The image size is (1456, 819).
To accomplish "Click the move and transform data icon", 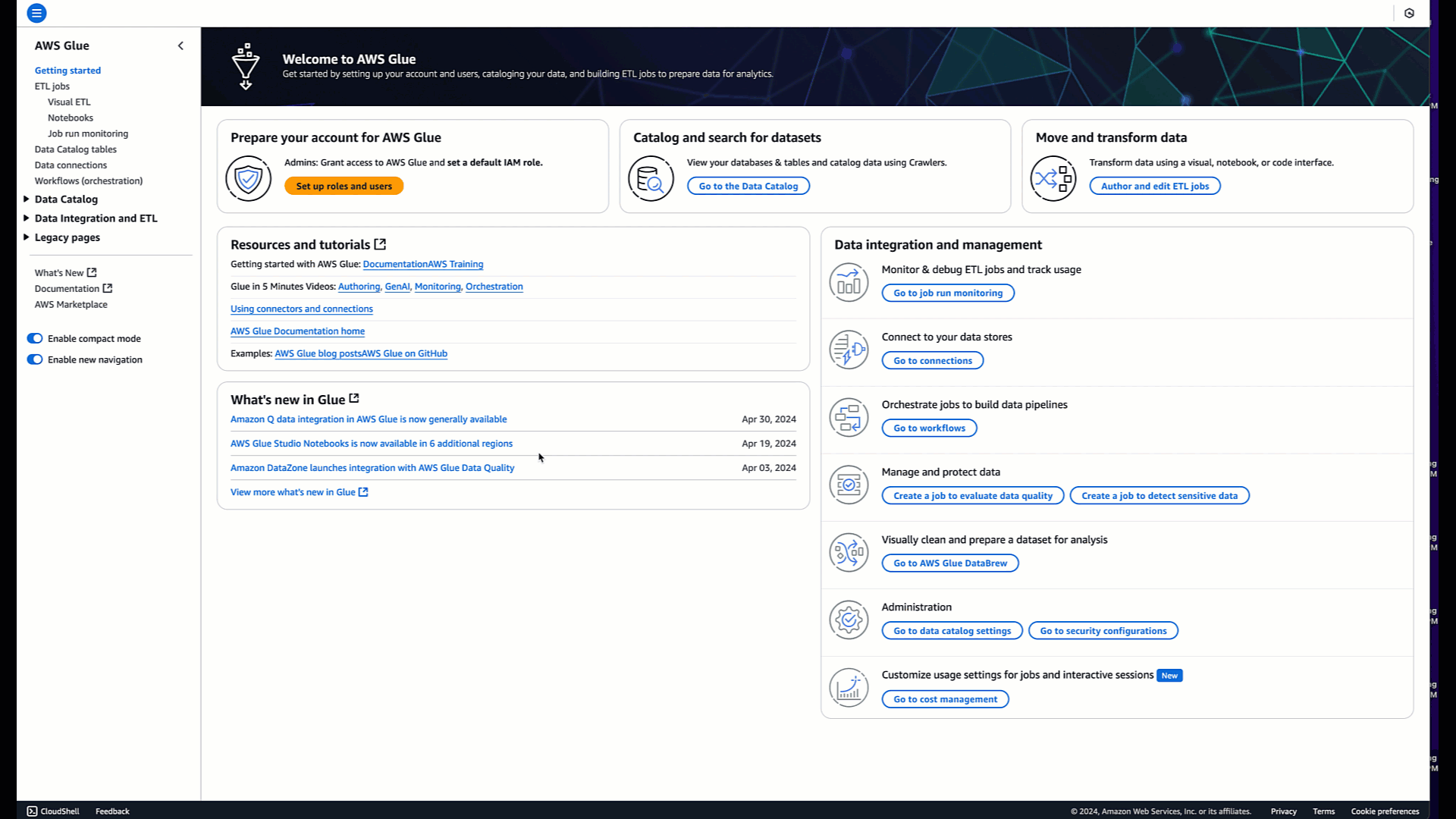I will 1053,177.
